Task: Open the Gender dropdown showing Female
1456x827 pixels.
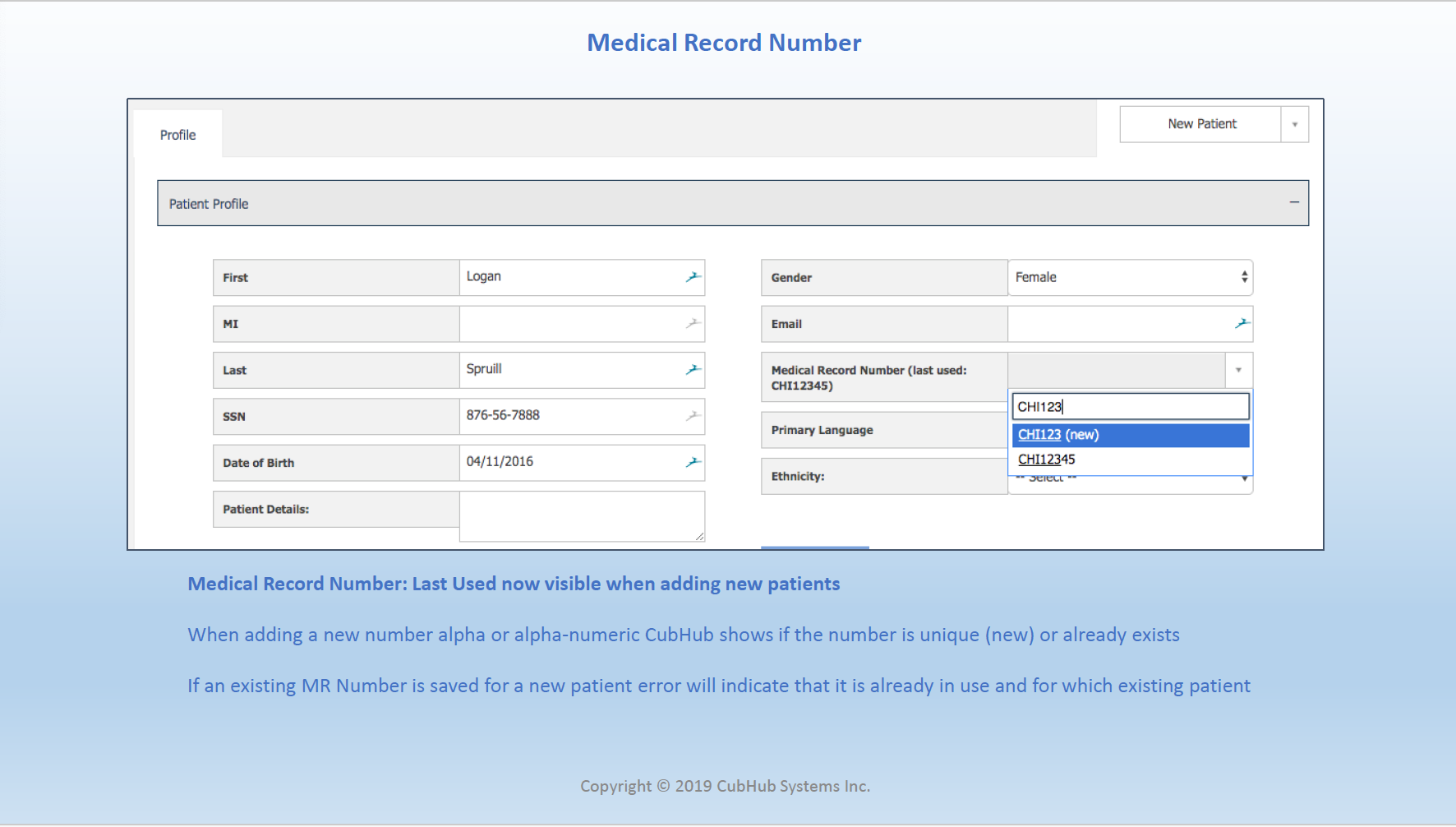Action: [x=1131, y=278]
